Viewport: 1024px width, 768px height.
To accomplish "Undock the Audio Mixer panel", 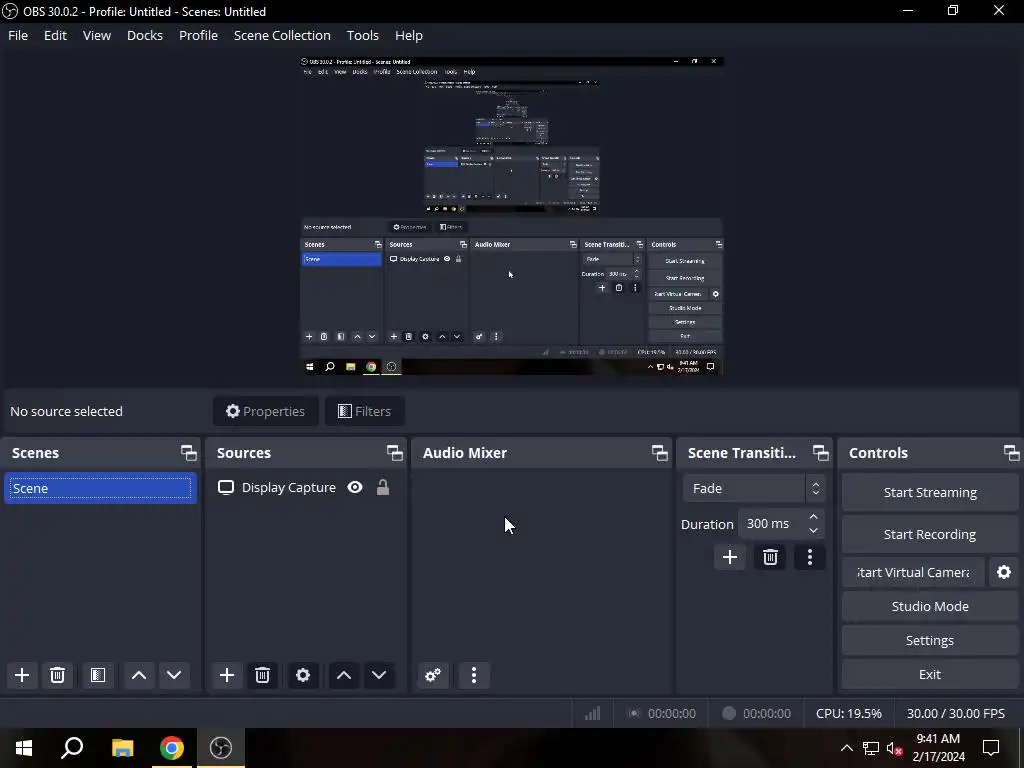I will tap(660, 453).
